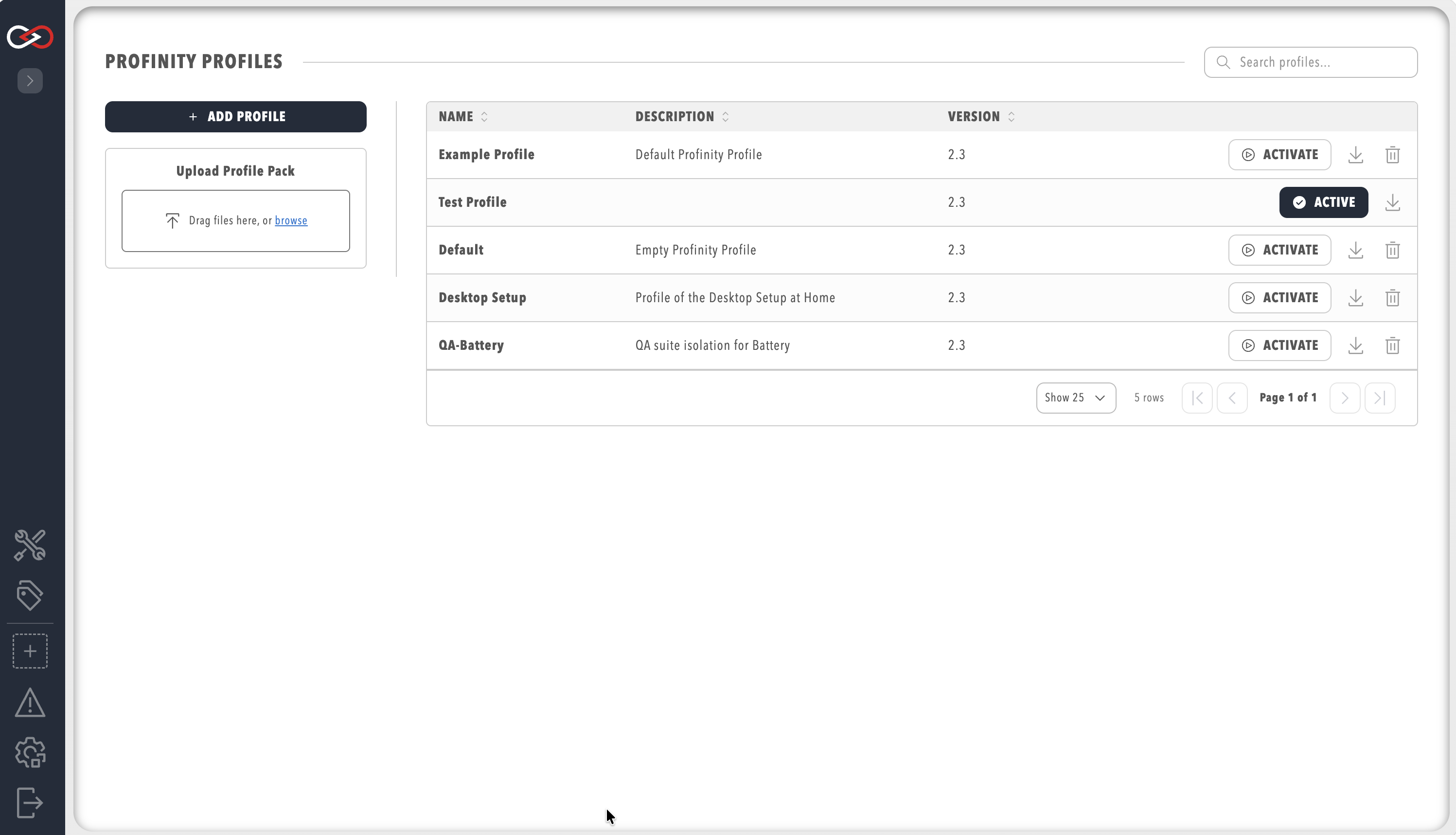Delete the Default profile
This screenshot has height=835, width=1456.
click(1392, 250)
